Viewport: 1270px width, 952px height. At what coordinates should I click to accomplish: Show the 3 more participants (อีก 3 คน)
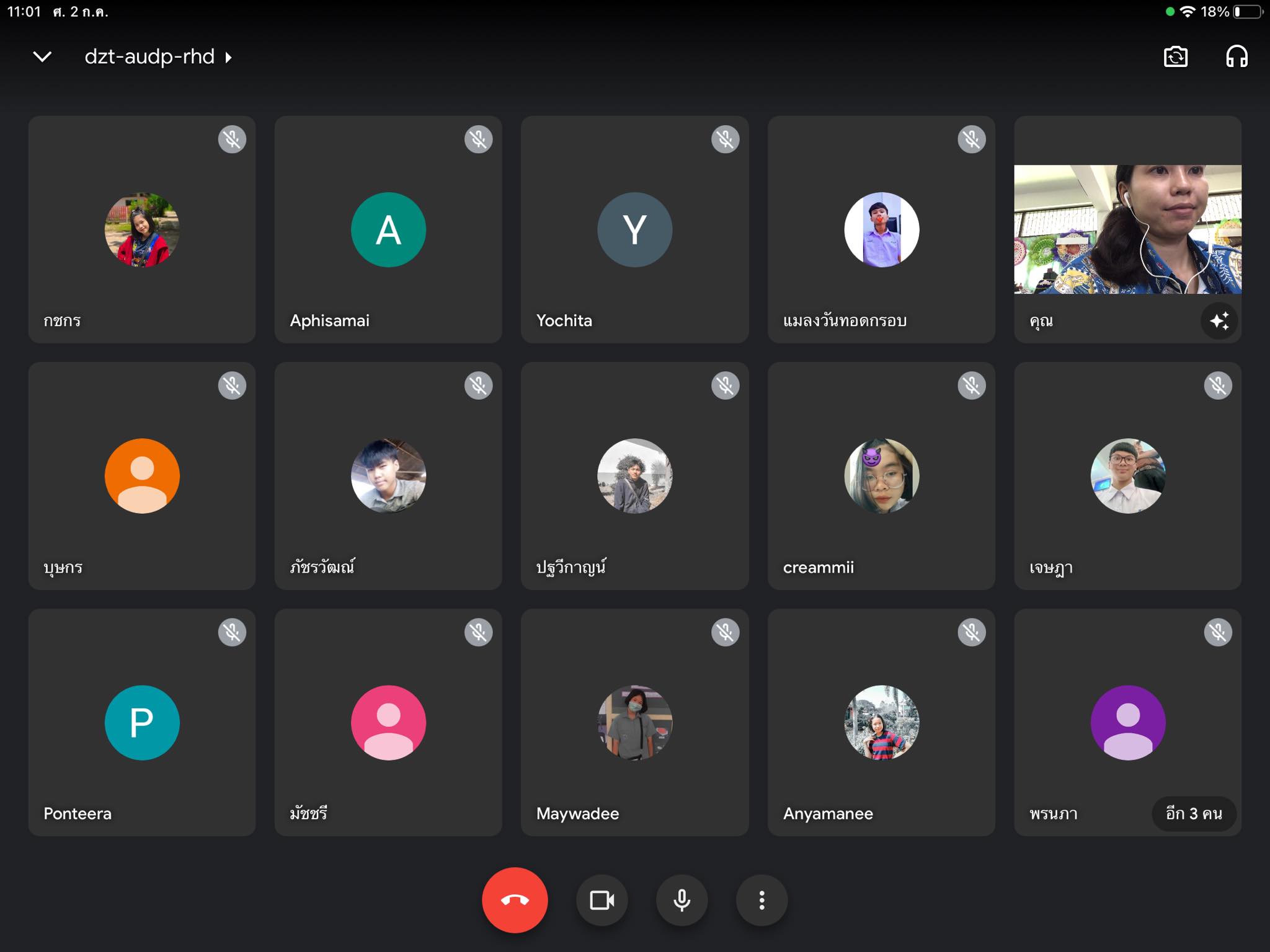1194,813
